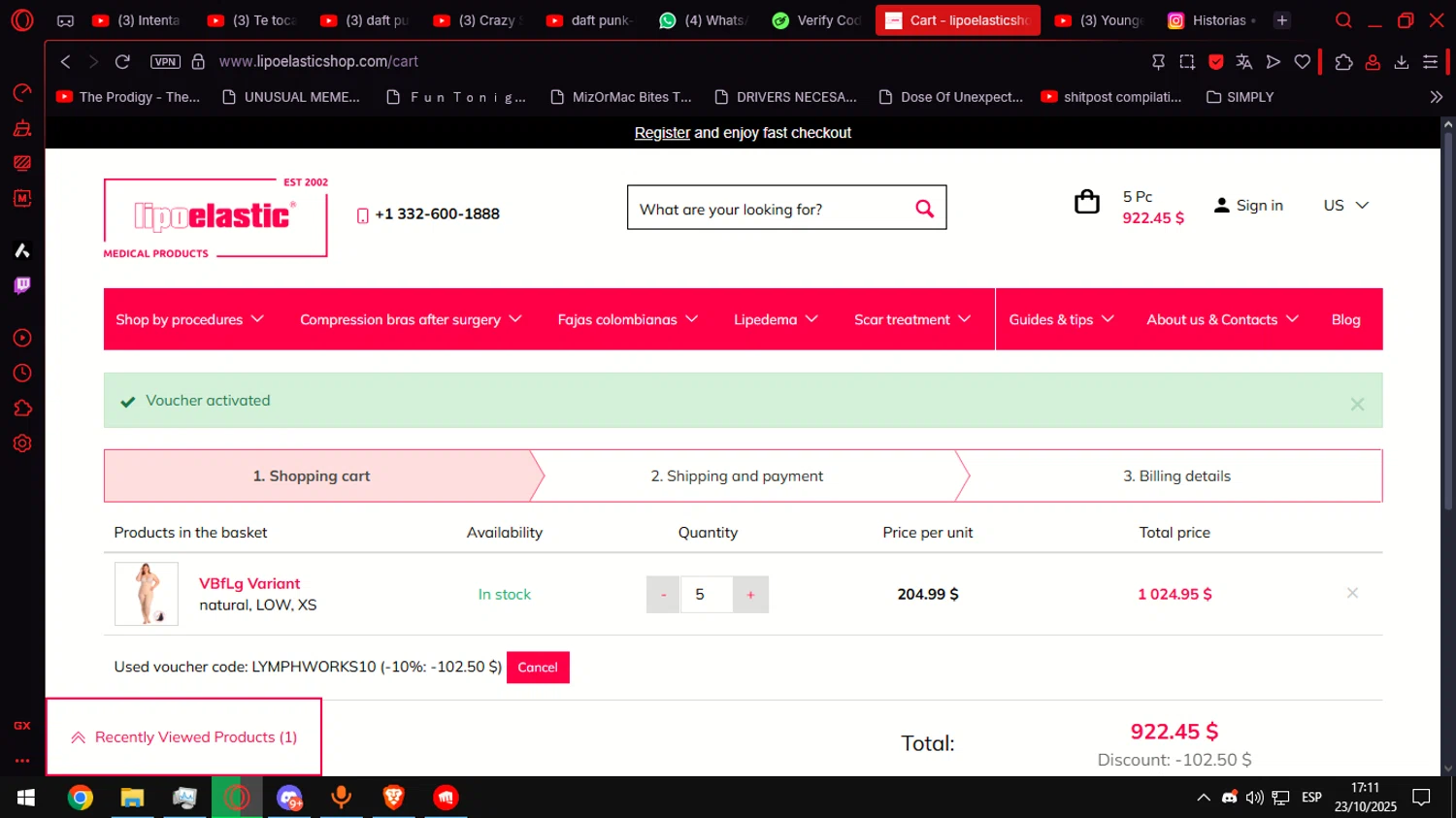The image size is (1456, 818).
Task: Open the Brave browser taskbar icon
Action: 393,798
